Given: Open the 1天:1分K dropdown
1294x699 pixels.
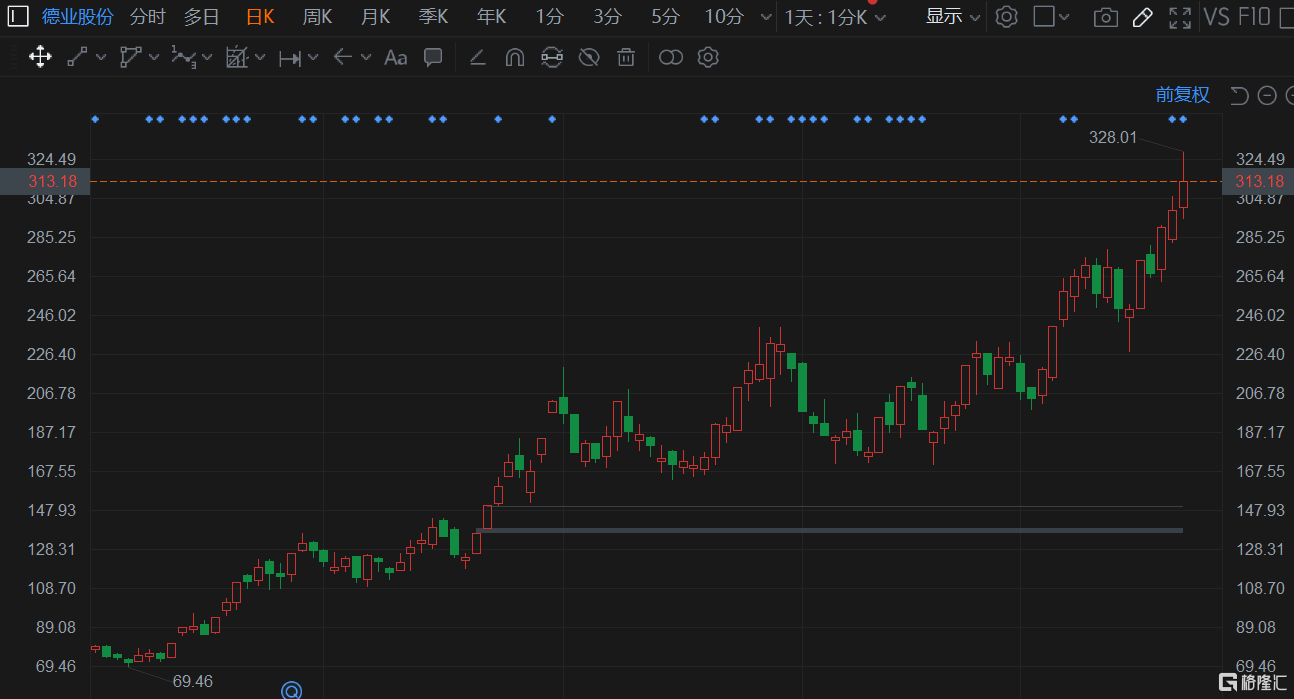Looking at the screenshot, I should click(x=835, y=17).
